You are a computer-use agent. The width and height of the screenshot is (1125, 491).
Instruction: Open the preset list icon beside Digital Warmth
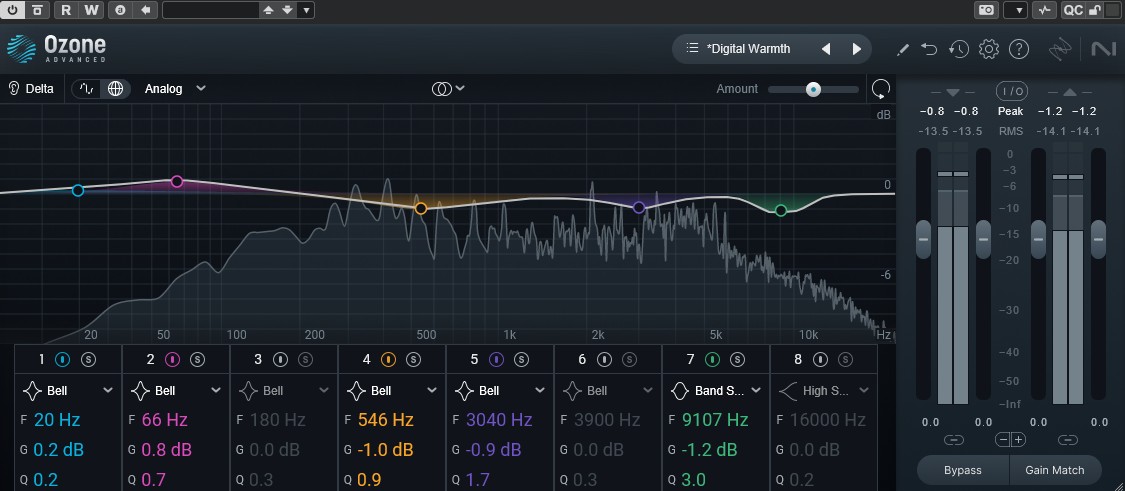(x=692, y=48)
